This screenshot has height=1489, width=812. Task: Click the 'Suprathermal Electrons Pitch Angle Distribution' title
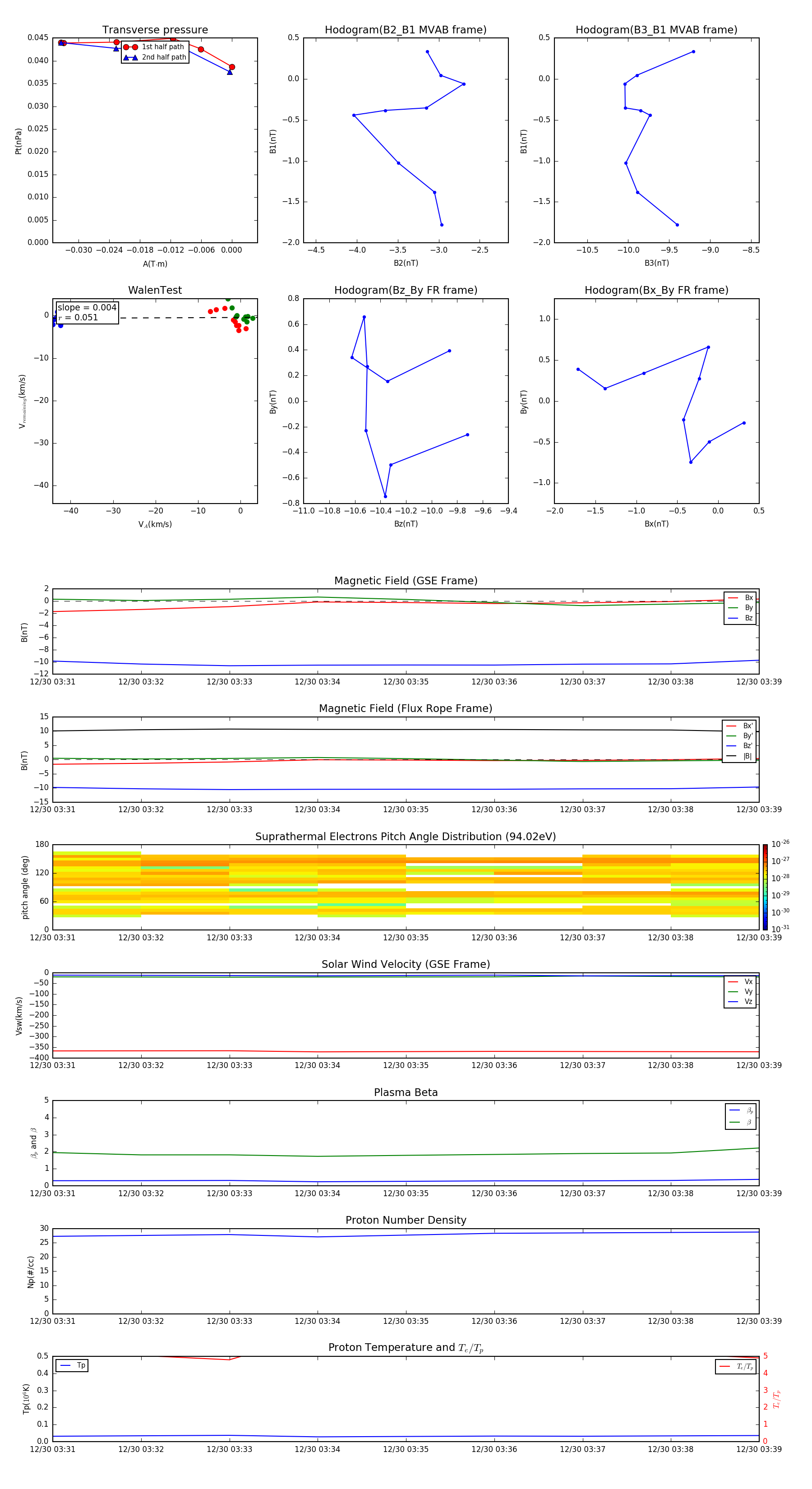406,837
